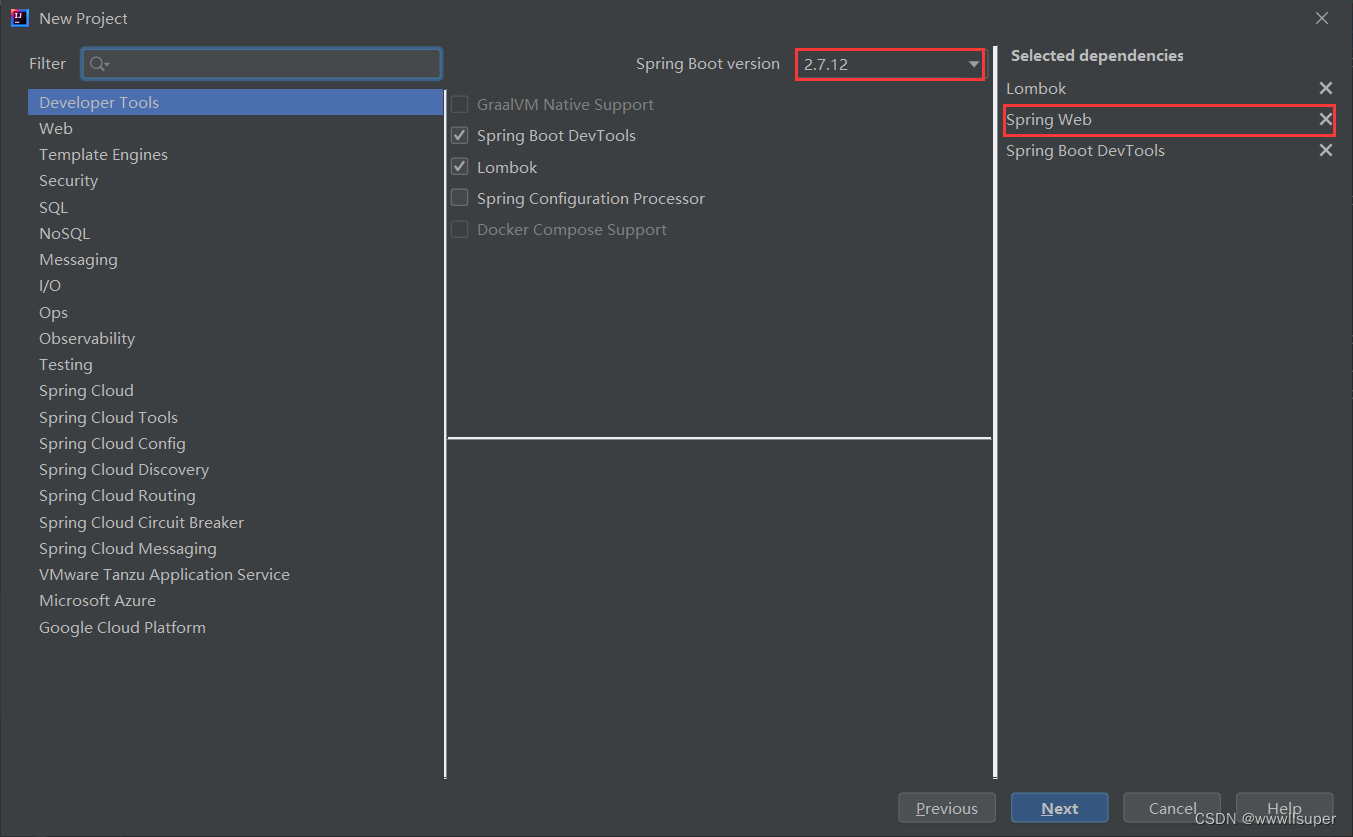Screen dimensions: 1353x837
Task: Toggle GraalVM Native Support checkbox
Action: click(460, 104)
